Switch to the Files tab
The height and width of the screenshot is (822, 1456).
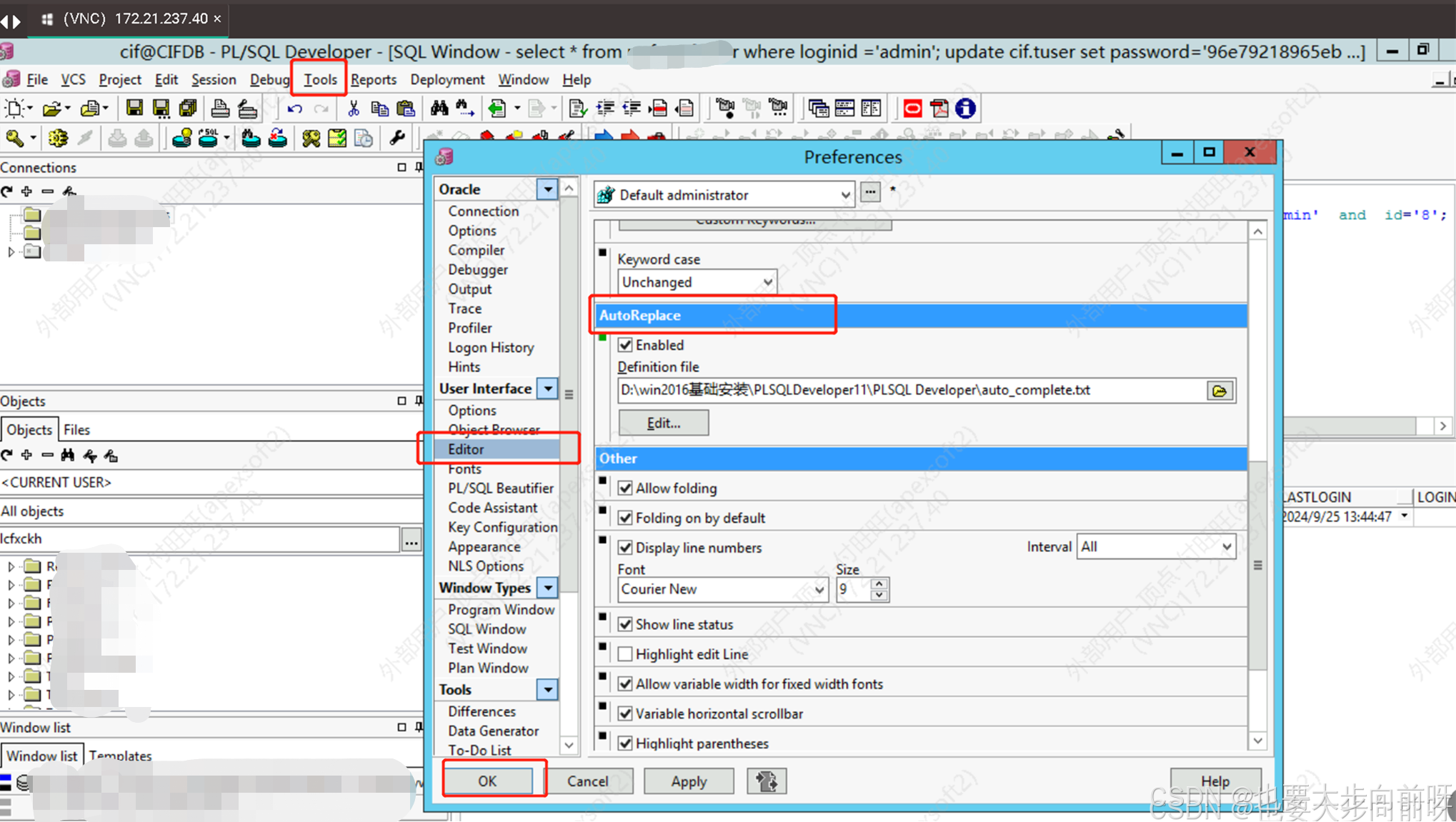pos(76,430)
